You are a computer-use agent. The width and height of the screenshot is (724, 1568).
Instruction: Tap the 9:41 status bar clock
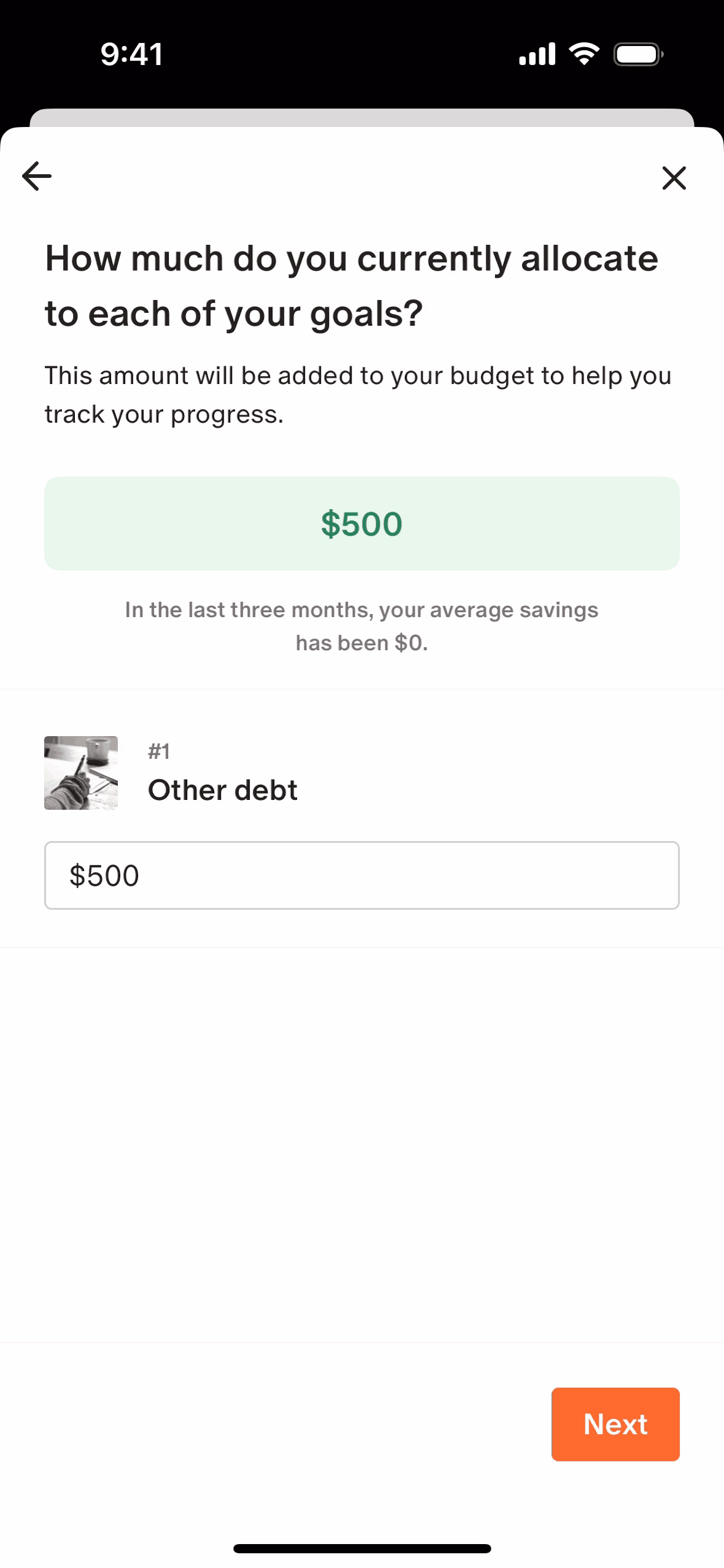pos(132,54)
